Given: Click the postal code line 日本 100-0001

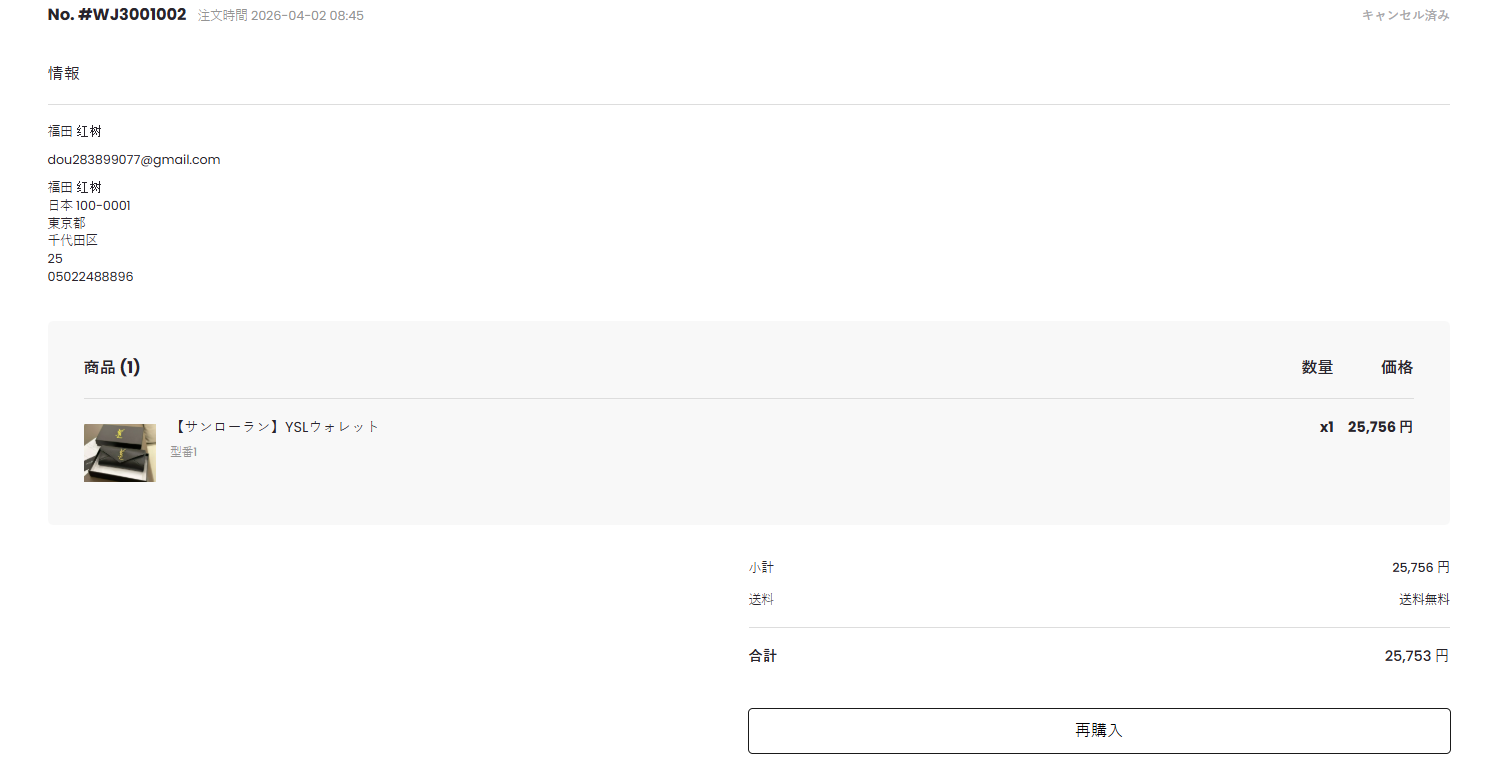Looking at the screenshot, I should pos(89,206).
